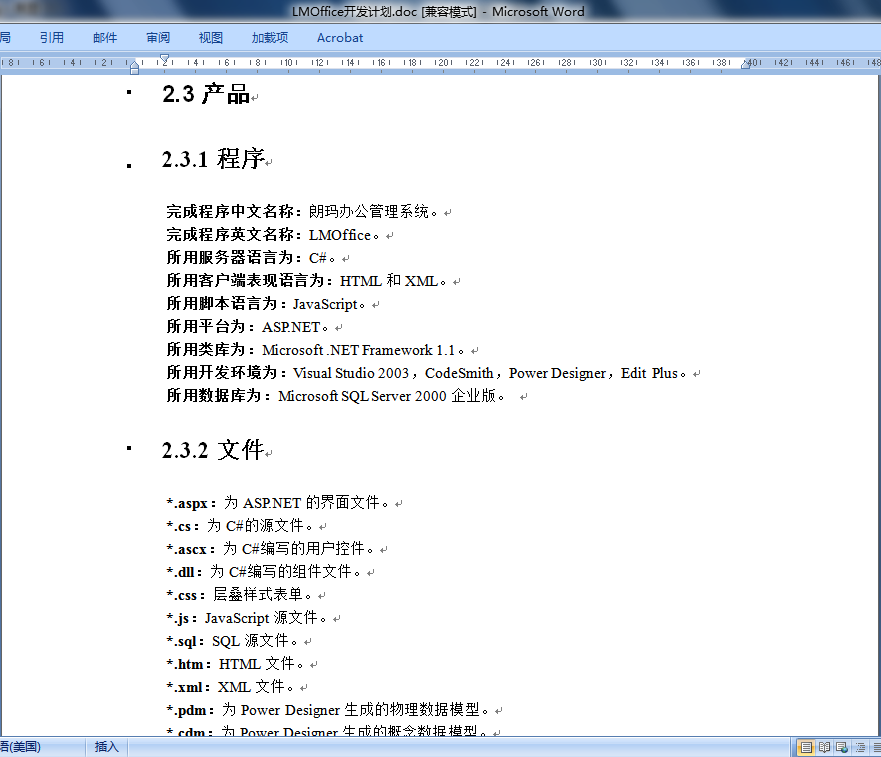The height and width of the screenshot is (757, 881).
Task: Click the line mentioning Microsoft SQL Server 2000 企业版
Action: pos(335,396)
